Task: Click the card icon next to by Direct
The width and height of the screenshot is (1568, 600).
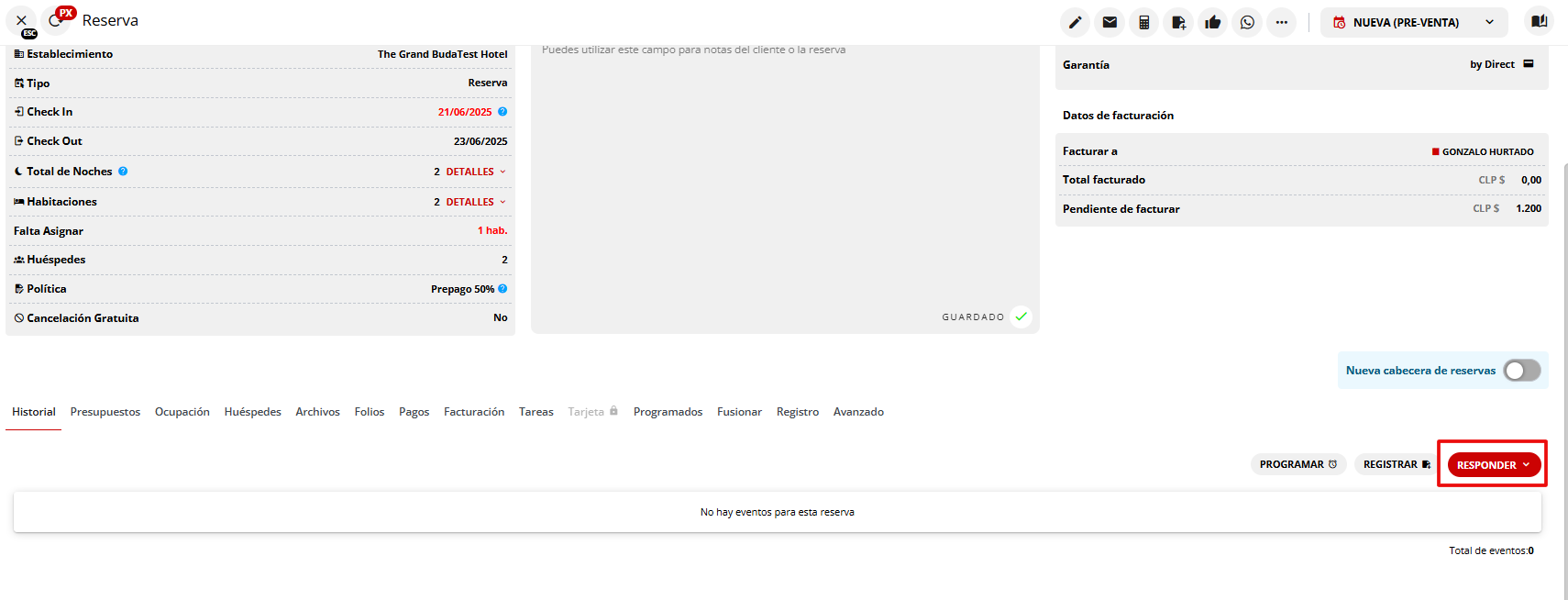Action: [x=1529, y=63]
